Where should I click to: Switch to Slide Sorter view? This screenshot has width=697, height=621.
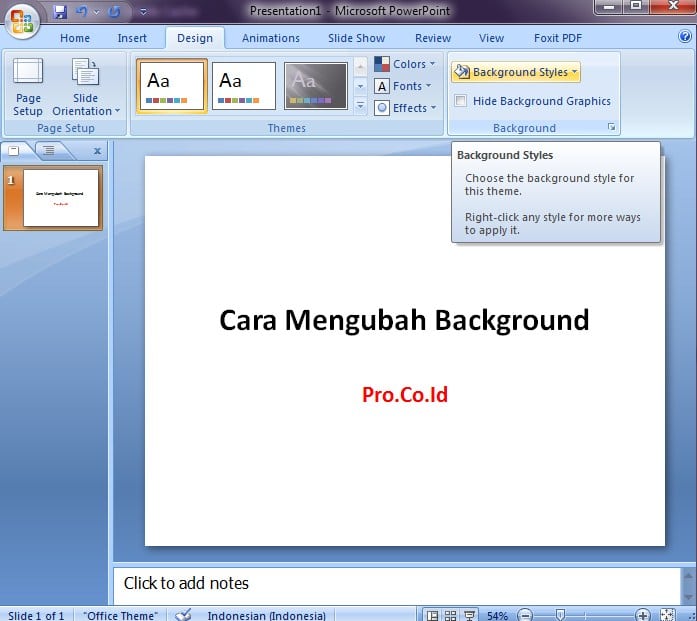pyautogui.click(x=450, y=615)
